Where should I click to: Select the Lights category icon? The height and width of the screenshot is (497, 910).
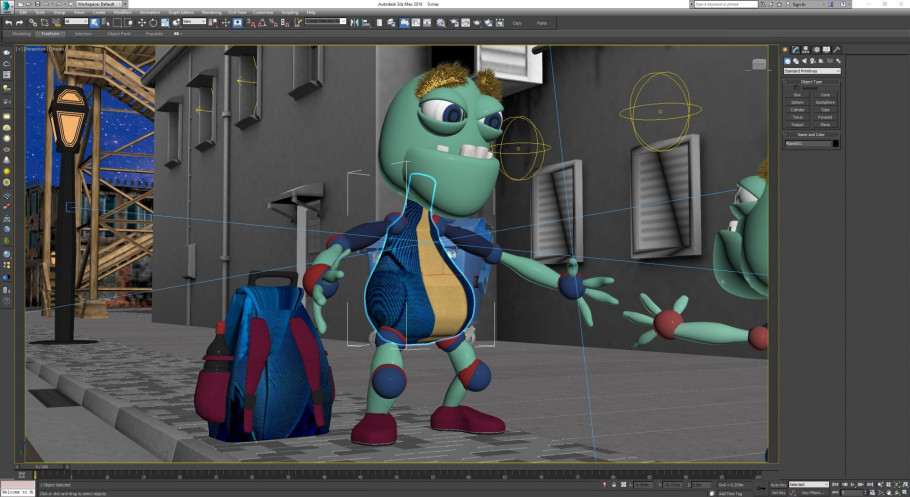(x=804, y=61)
